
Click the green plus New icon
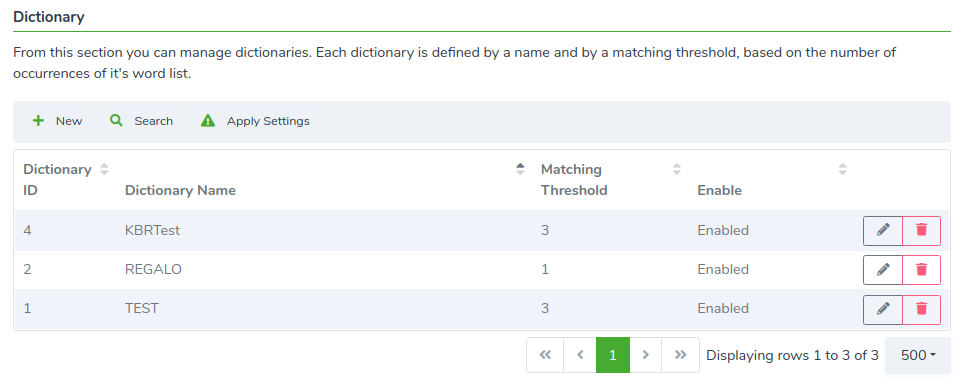(38, 121)
